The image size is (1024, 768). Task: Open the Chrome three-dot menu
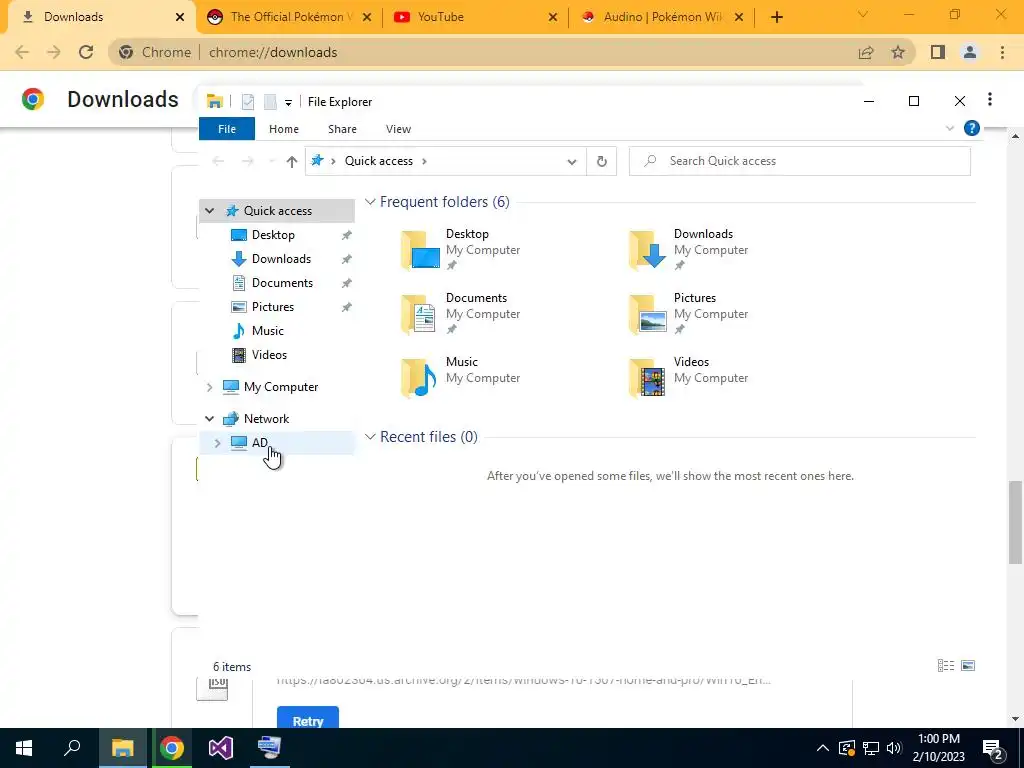[x=1002, y=52]
